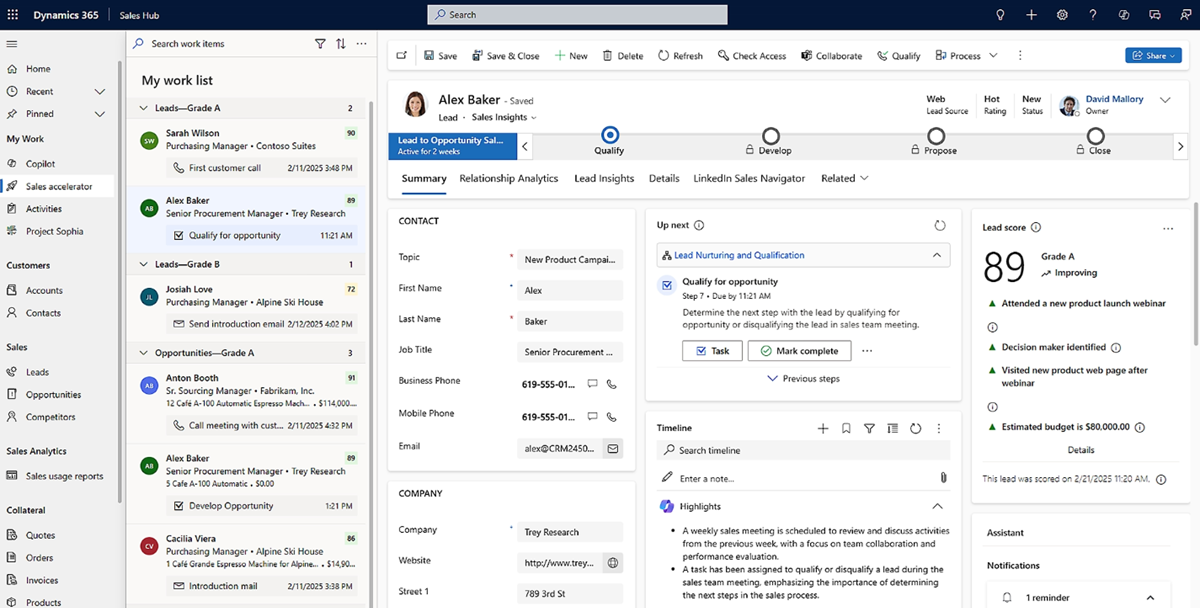Screen dimensions: 1200x608
Task: Open Lead Nurturing and Qualification link
Action: [739, 255]
